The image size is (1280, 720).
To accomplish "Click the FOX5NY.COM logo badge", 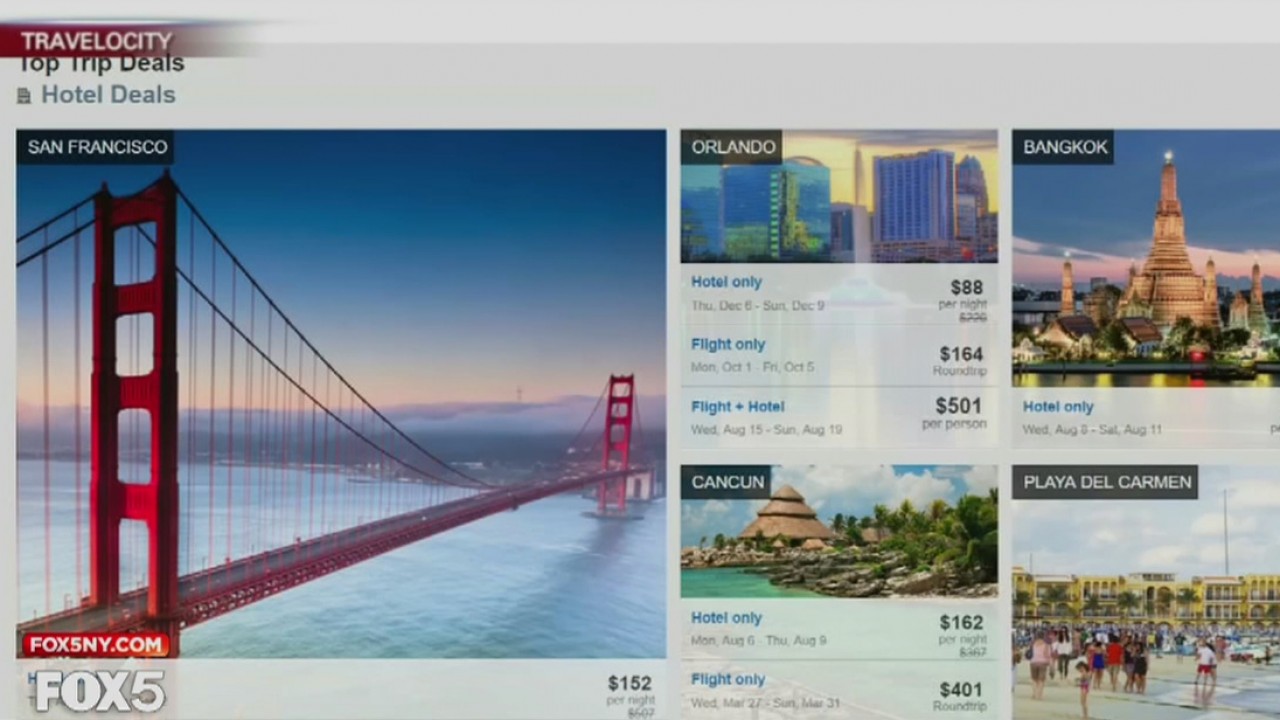I will pos(96,645).
